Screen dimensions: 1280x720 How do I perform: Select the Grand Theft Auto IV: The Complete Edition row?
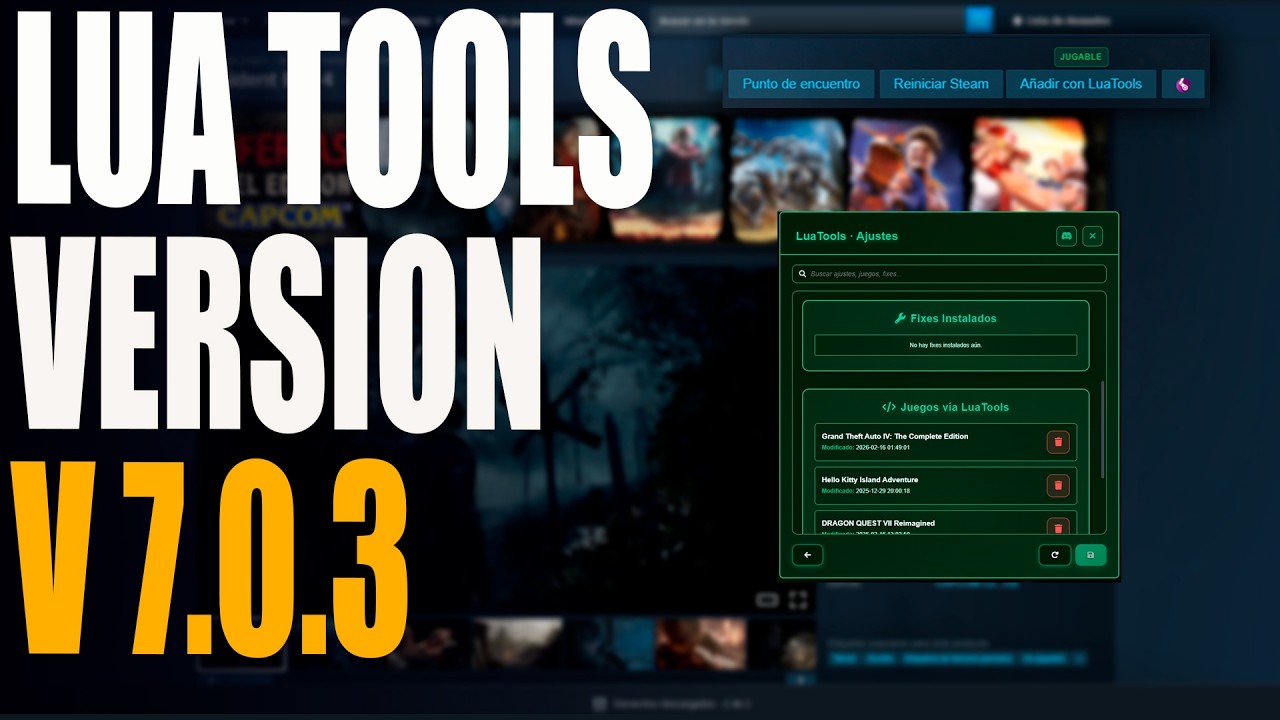945,442
